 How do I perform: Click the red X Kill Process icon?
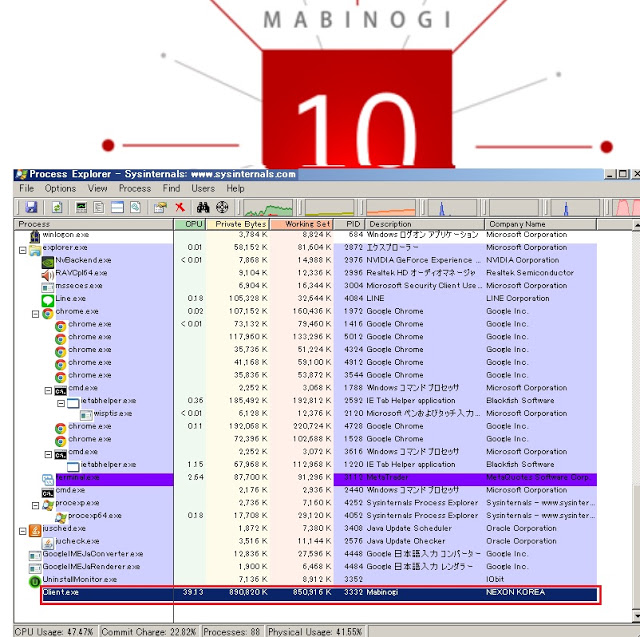[180, 207]
